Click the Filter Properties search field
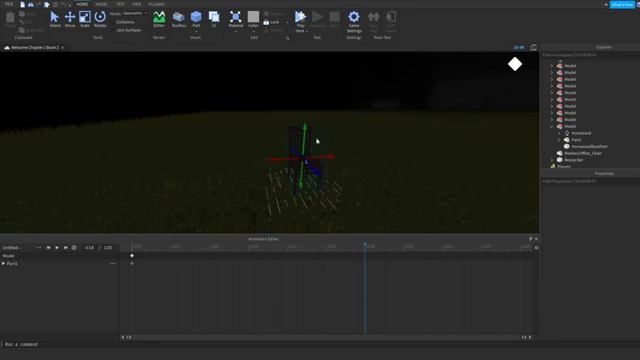Screen dimensions: 640x360 pyautogui.click(x=590, y=181)
